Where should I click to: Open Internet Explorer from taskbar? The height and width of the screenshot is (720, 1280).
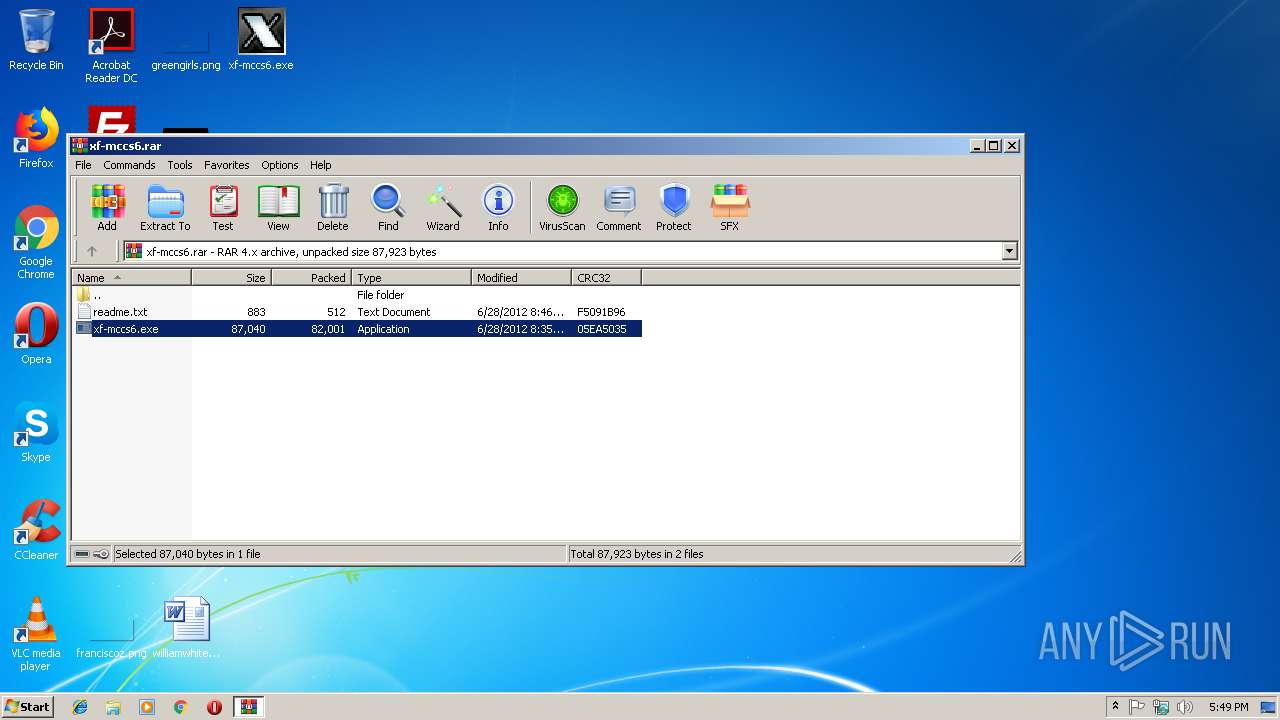[80, 707]
